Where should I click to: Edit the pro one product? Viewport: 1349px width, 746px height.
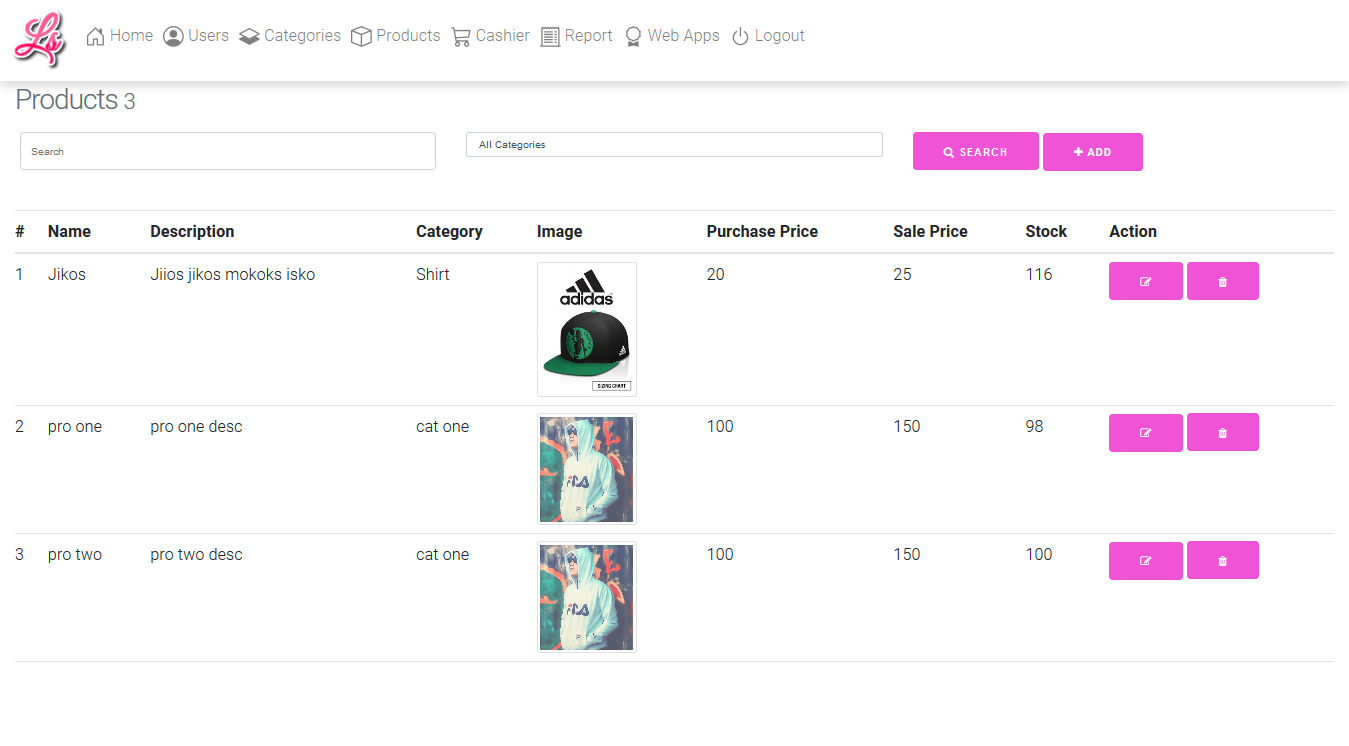[1145, 433]
